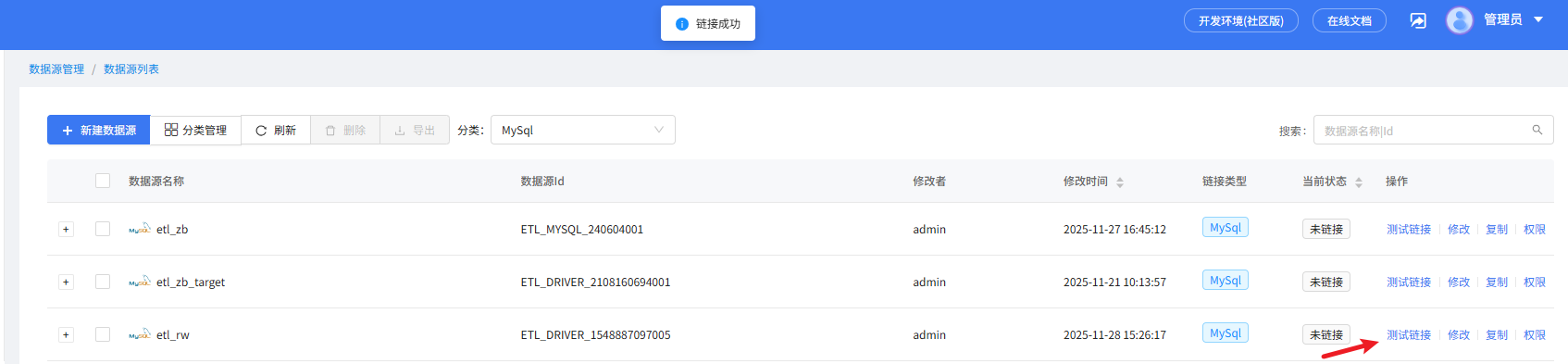Focus the 数据源名称|Id search field
The width and height of the screenshot is (1568, 364).
click(1433, 130)
